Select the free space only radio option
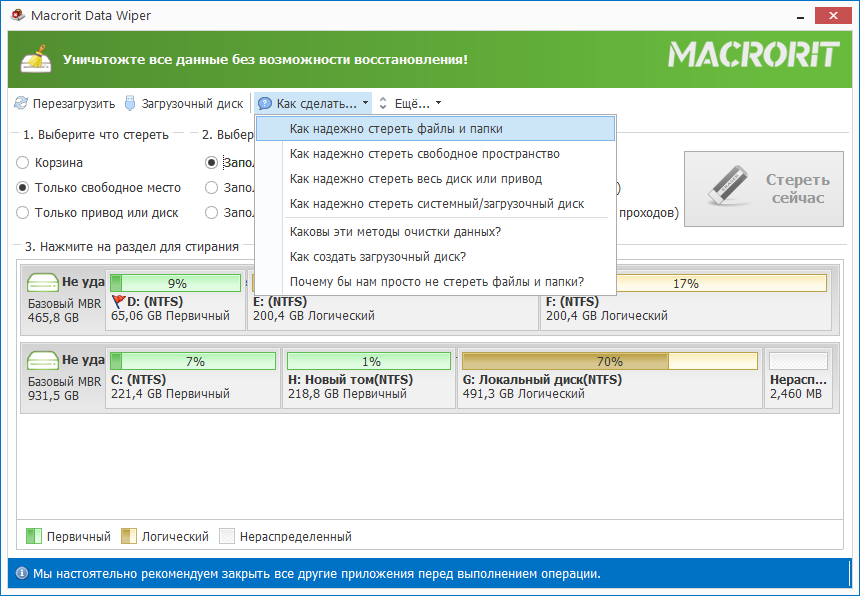 (22, 187)
